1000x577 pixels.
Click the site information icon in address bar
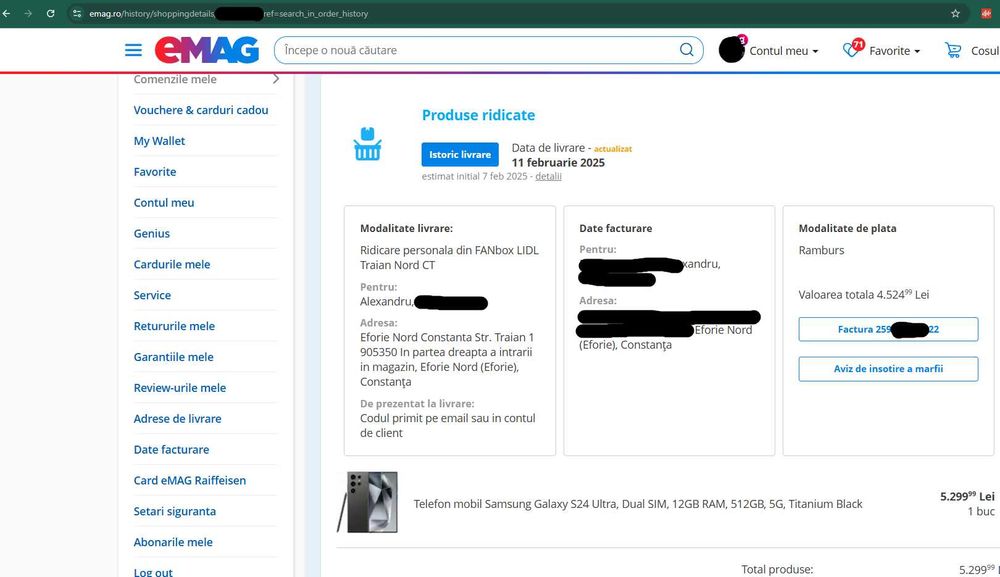point(77,13)
